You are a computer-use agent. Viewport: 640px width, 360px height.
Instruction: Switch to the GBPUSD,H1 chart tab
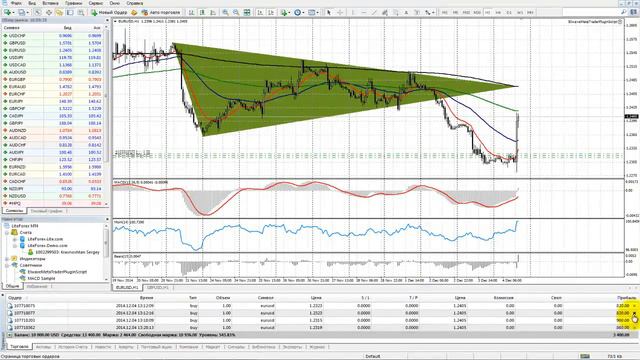point(158,287)
